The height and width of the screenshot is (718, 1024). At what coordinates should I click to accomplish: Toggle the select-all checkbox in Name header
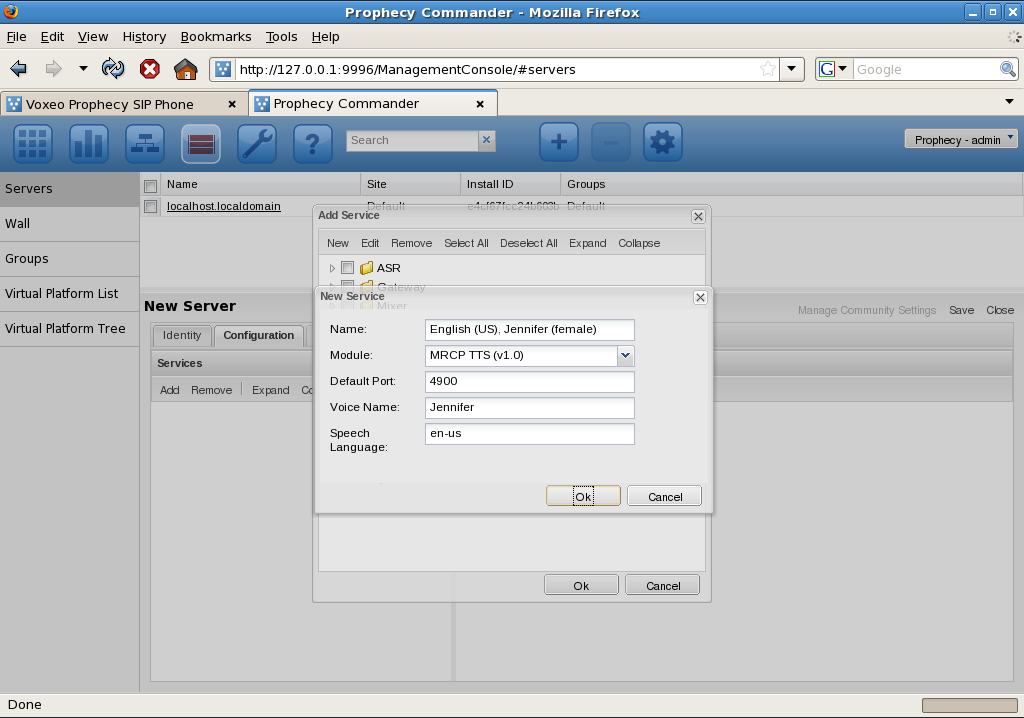coord(150,186)
